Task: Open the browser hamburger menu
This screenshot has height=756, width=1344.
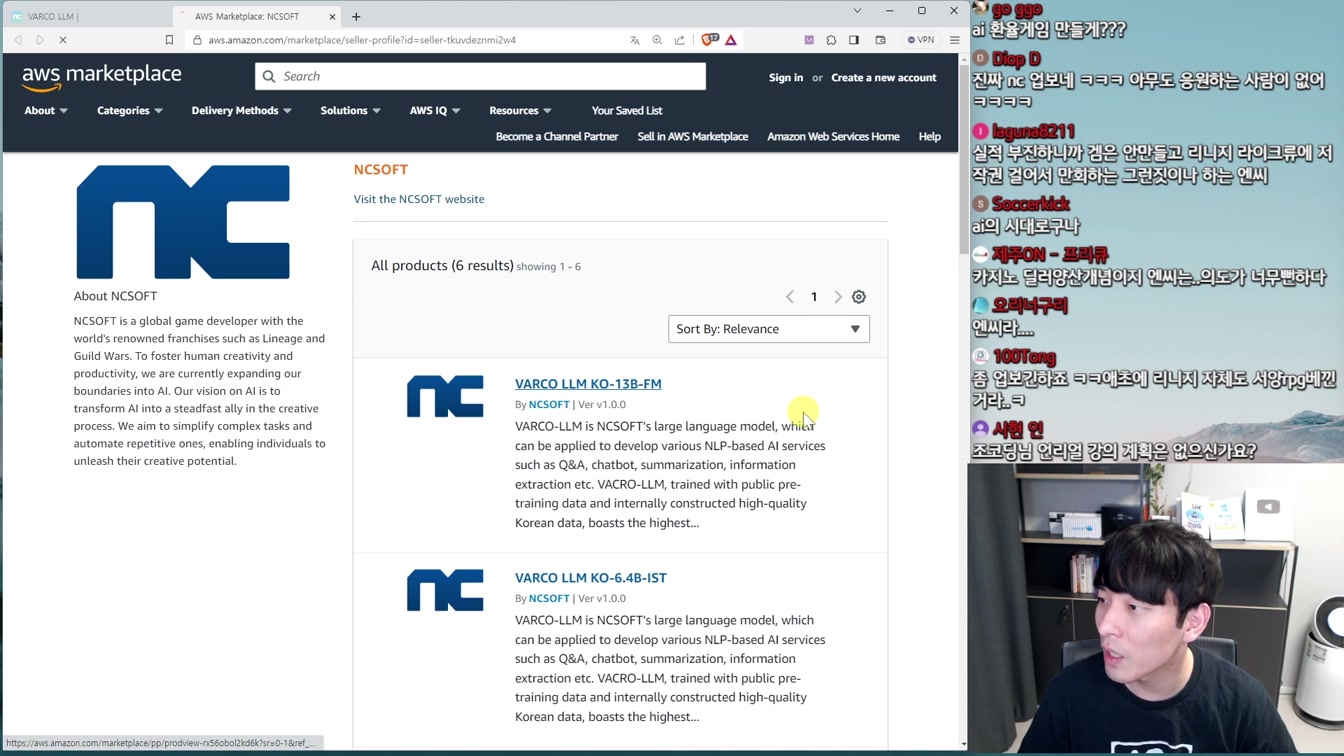Action: tap(954, 40)
